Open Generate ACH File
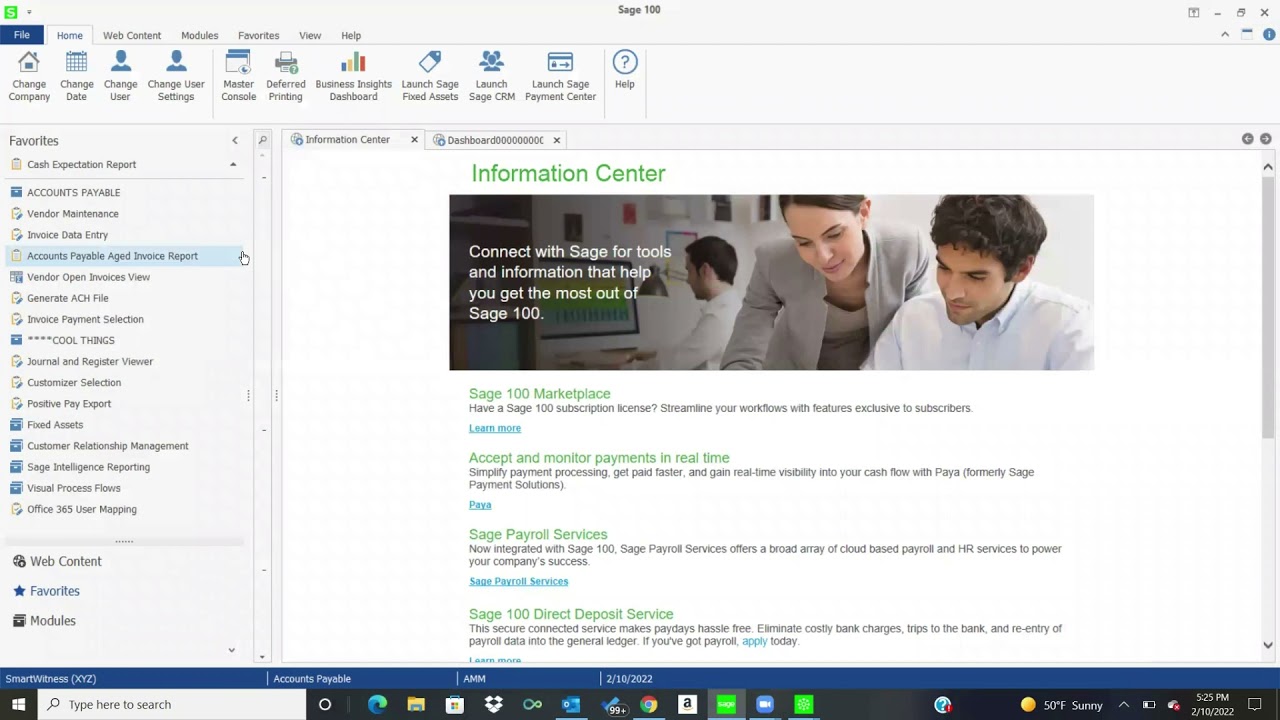This screenshot has height=720, width=1280. pyautogui.click(x=68, y=298)
